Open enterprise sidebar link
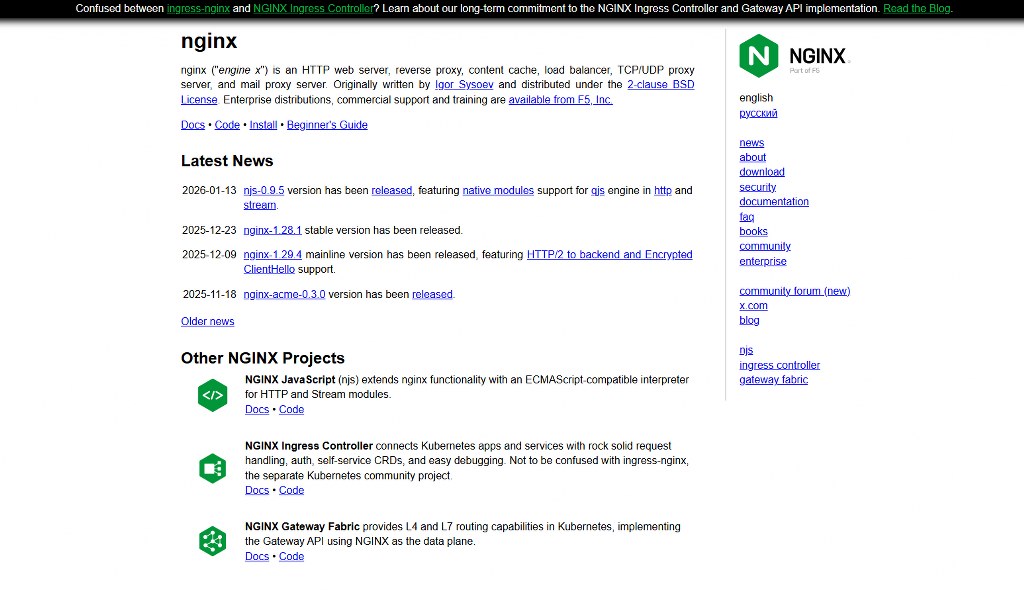 [763, 261]
